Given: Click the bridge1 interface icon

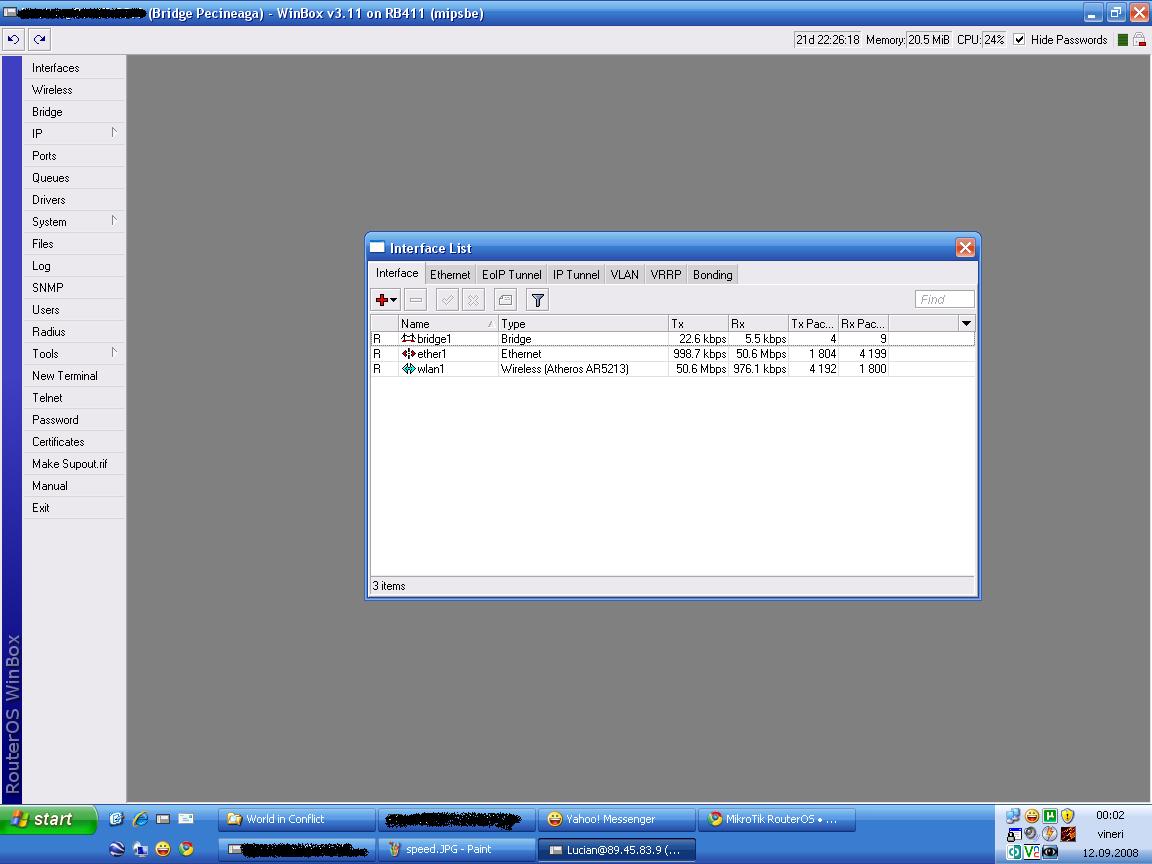Looking at the screenshot, I should [408, 339].
